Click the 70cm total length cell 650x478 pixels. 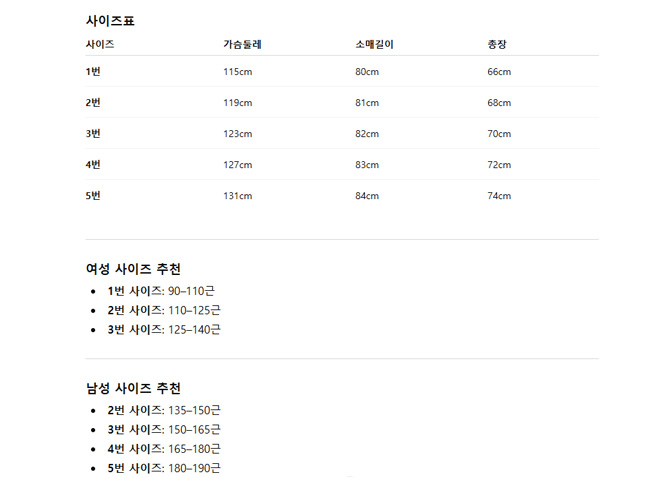pyautogui.click(x=499, y=134)
